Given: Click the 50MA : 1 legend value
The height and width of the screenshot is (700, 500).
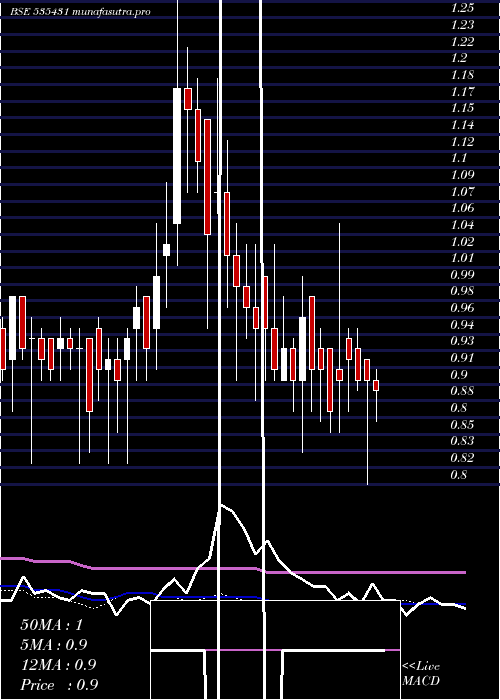Looking at the screenshot, I should click(52, 625).
